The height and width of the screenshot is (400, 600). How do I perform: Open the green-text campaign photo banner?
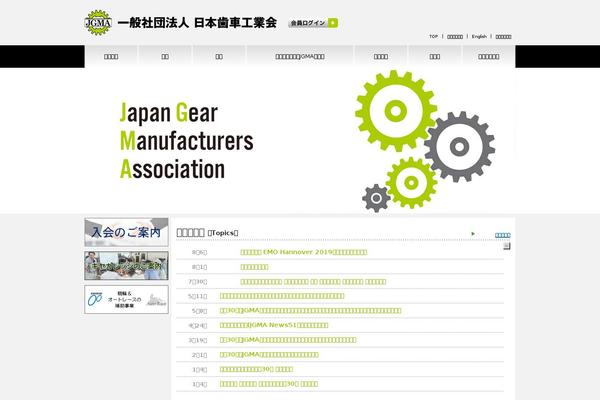click(126, 266)
